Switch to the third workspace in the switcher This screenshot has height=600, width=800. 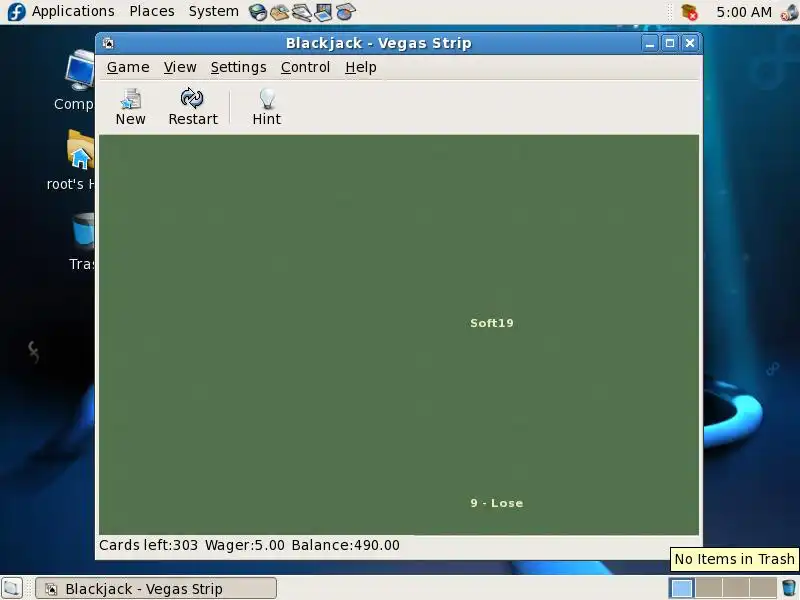click(736, 588)
